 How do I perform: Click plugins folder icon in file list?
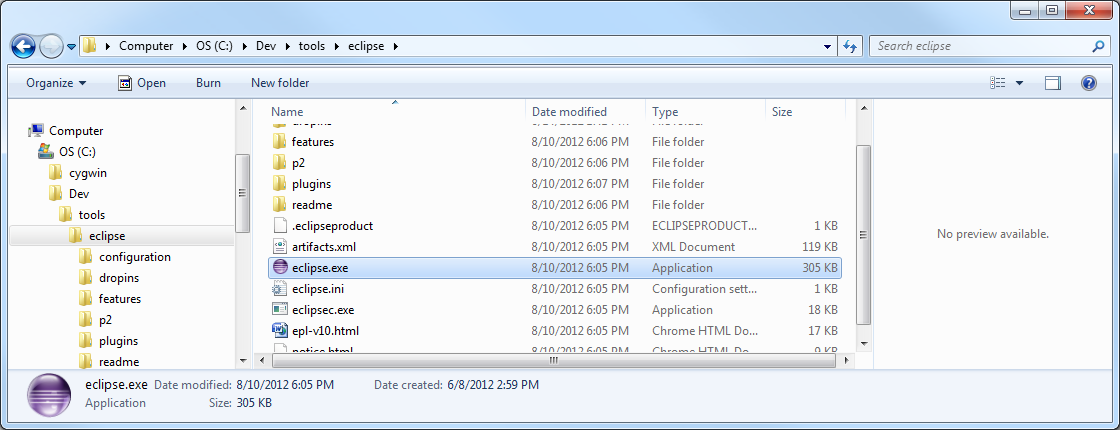279,184
